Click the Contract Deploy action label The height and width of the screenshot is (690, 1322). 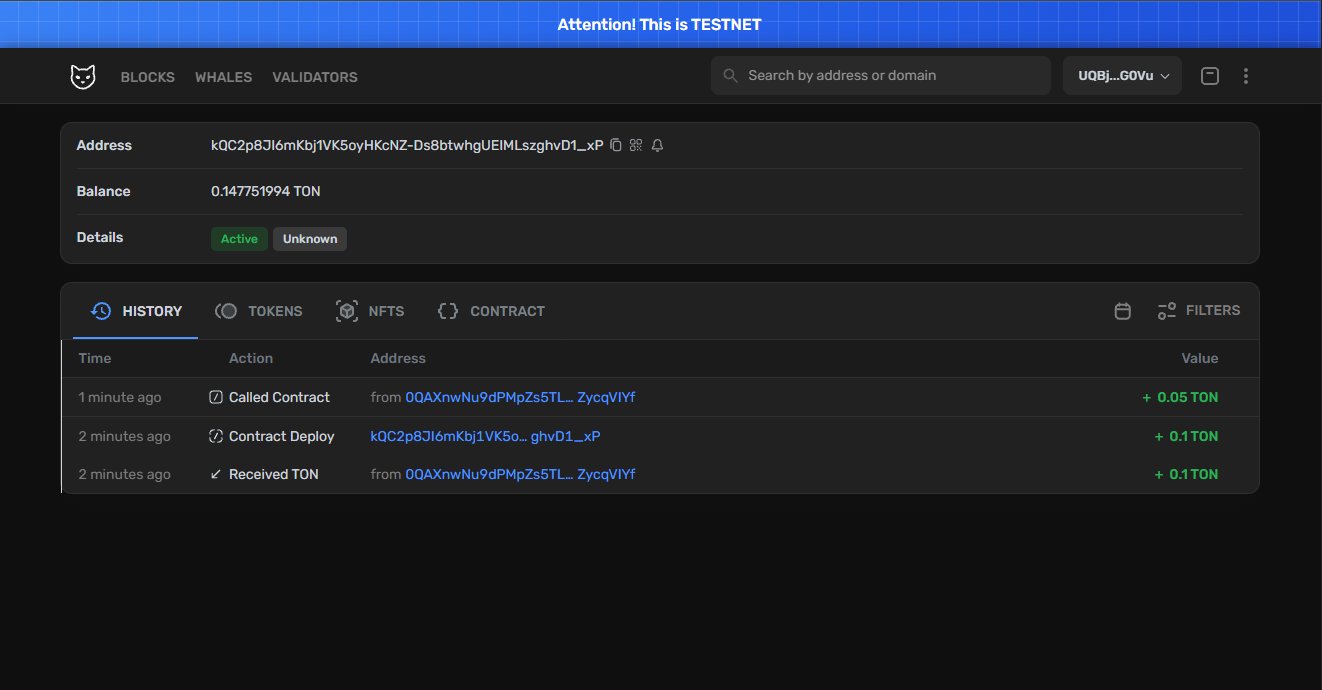[x=282, y=436]
